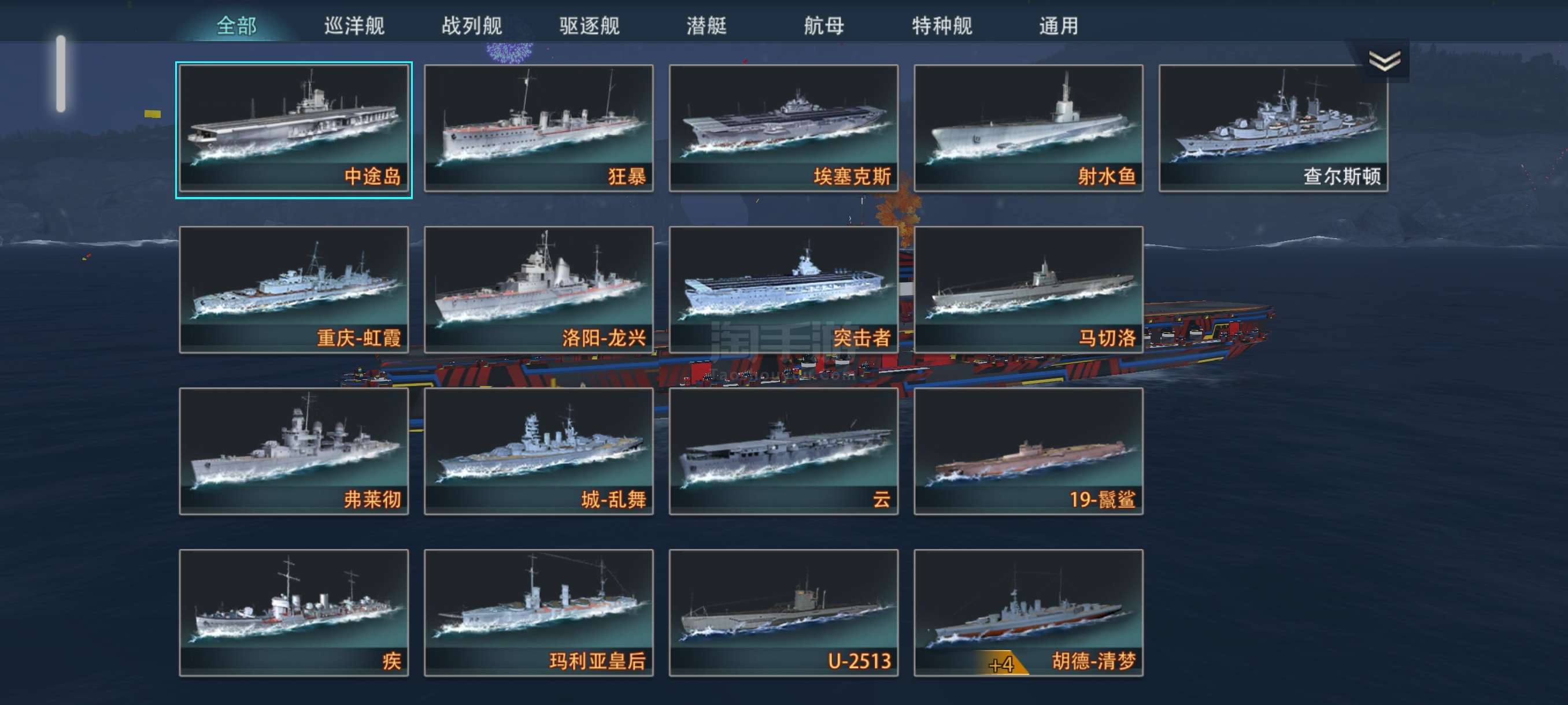Select the 查尔斯顿 ship card

tap(1273, 129)
